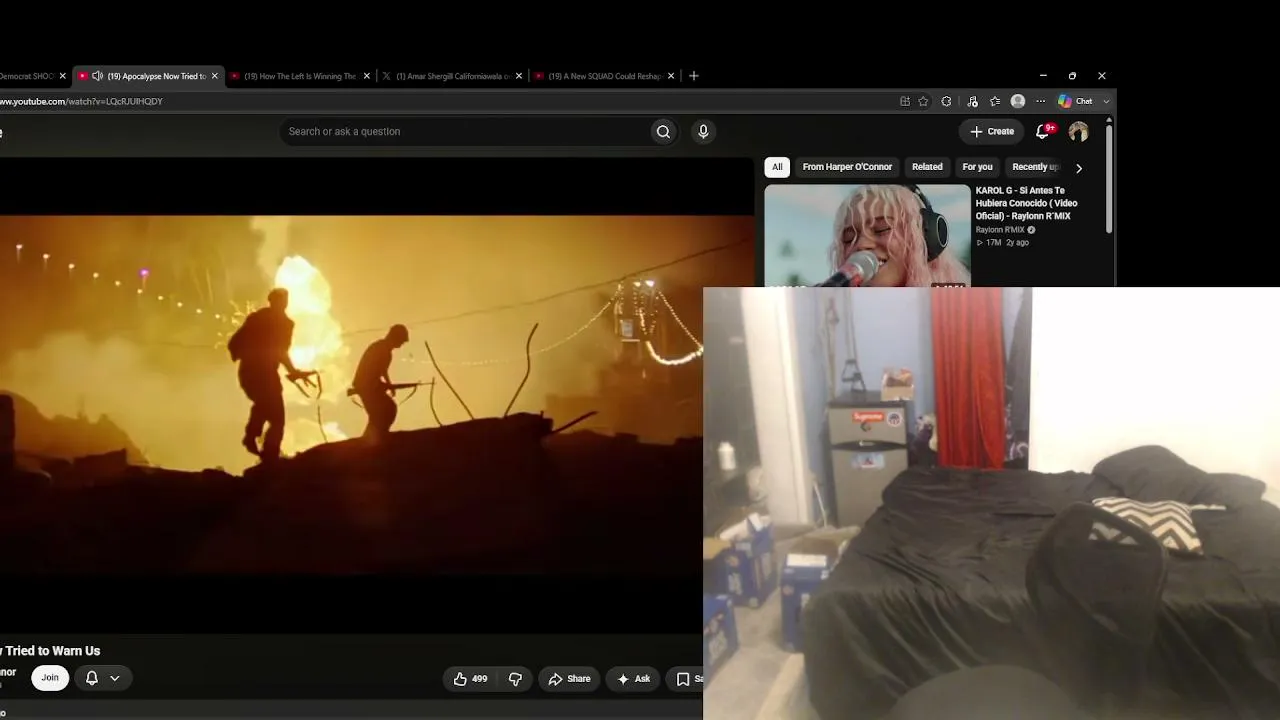Switch to the How The Left Is Winning tab
This screenshot has height=720, width=1280.
pos(300,76)
